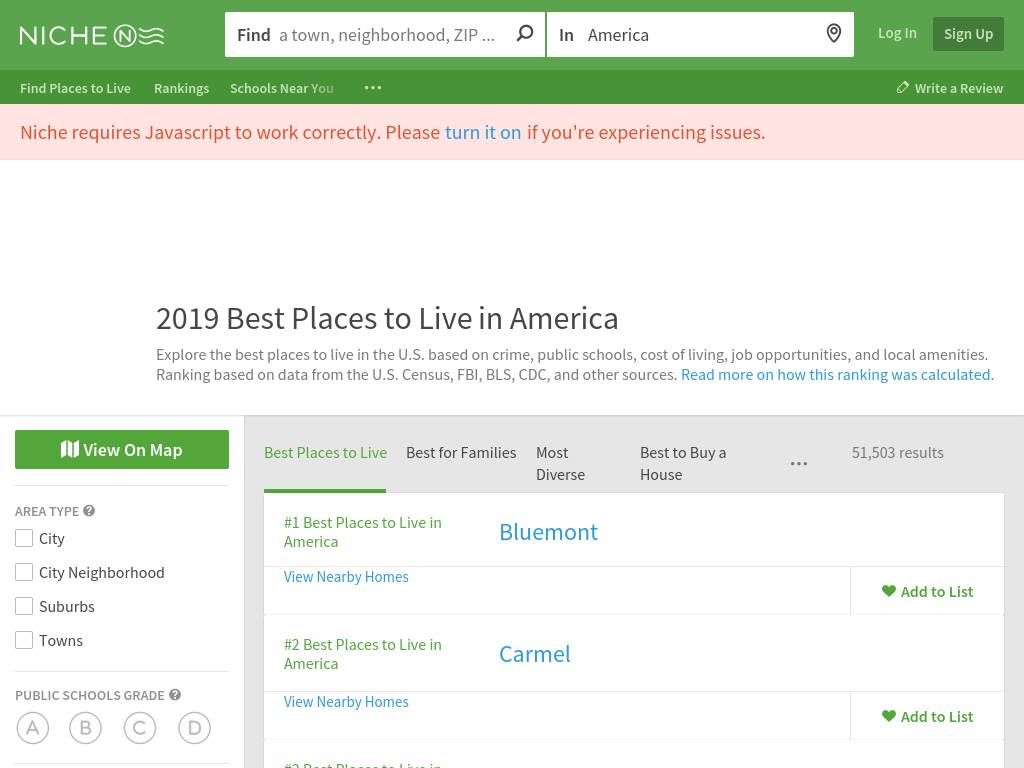Open more ranking tabs ellipsis
Viewport: 1024px width, 768px height.
pos(798,464)
